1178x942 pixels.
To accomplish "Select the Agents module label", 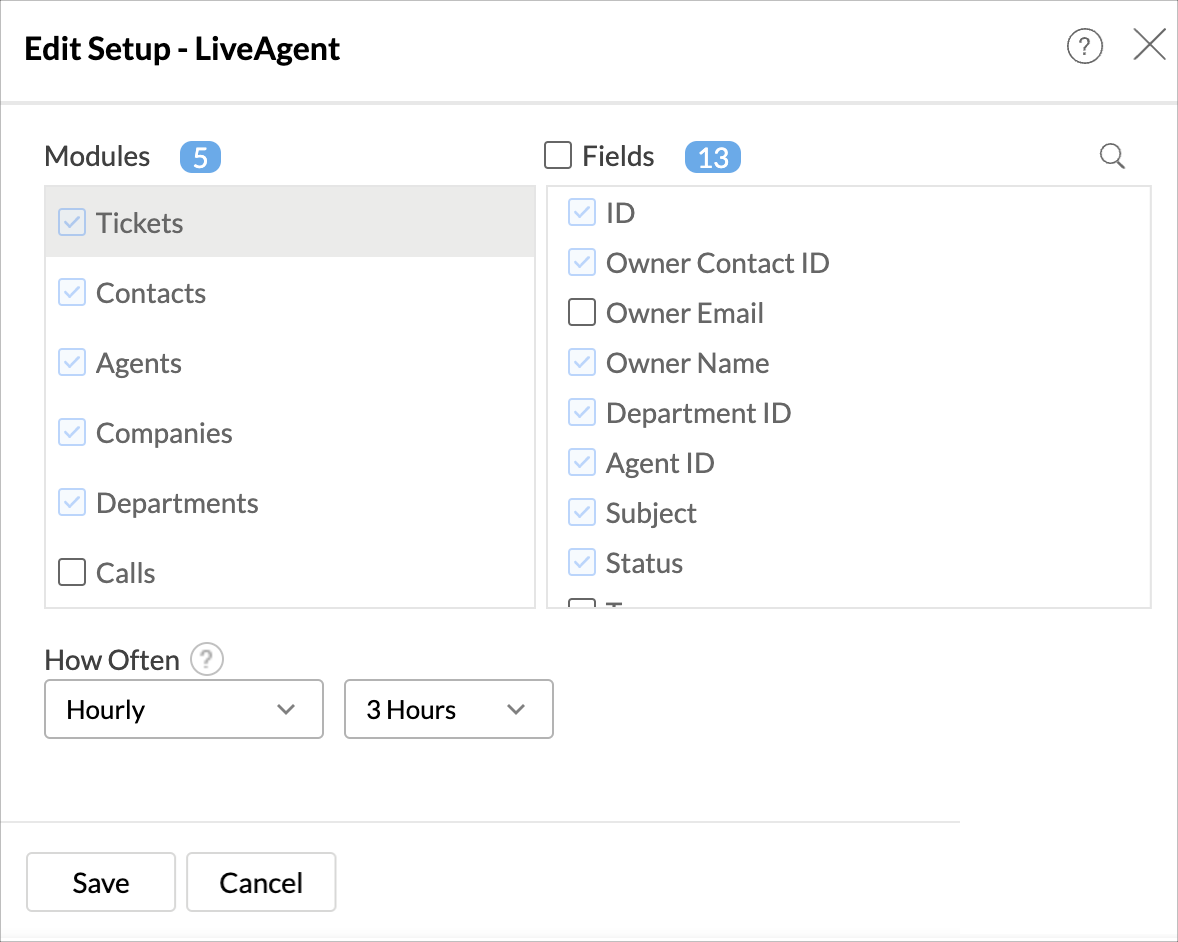I will [139, 364].
